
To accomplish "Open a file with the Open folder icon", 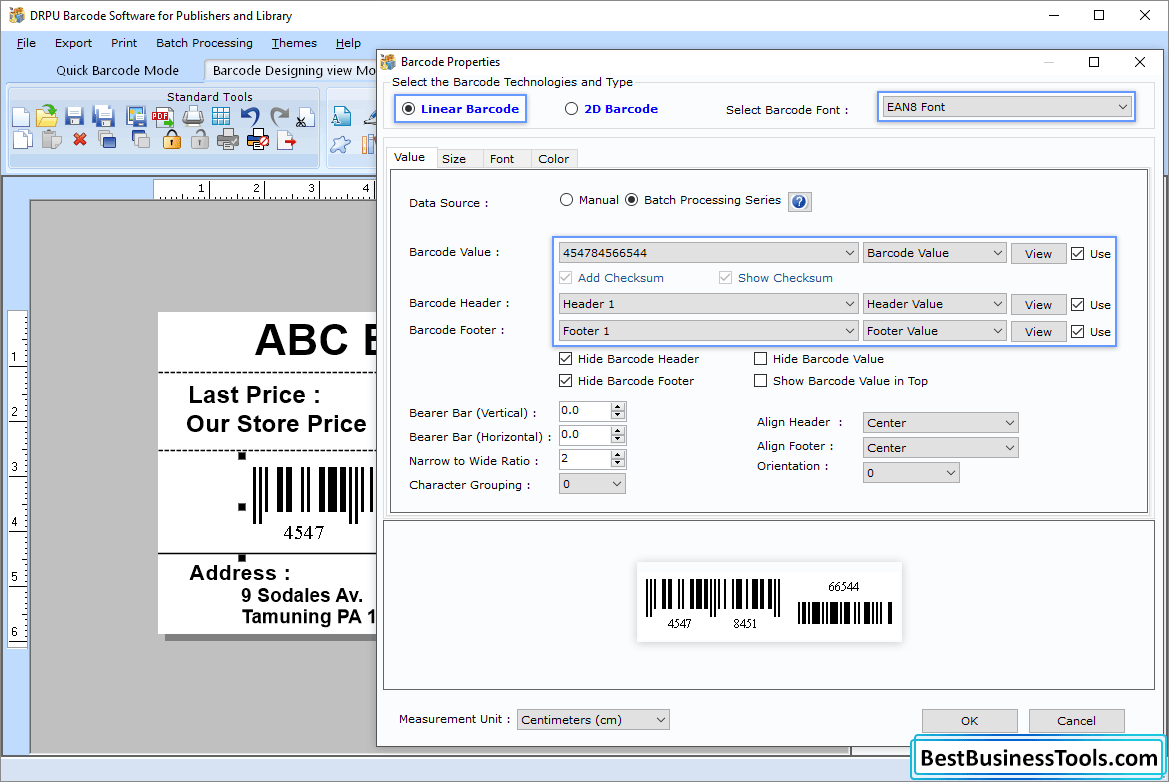I will tap(47, 116).
